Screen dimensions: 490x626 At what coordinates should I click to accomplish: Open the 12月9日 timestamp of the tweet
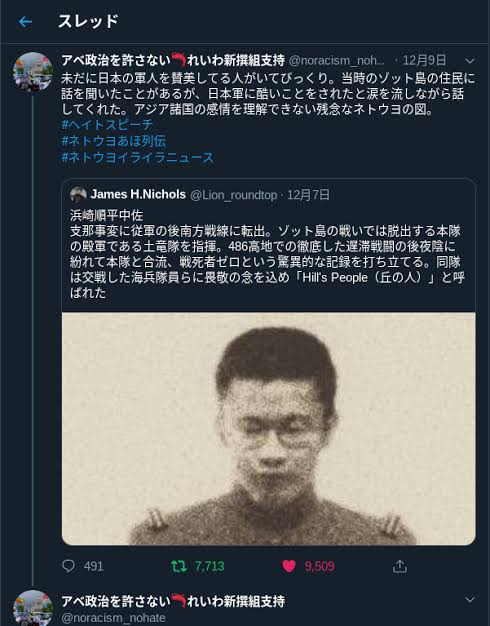click(424, 60)
